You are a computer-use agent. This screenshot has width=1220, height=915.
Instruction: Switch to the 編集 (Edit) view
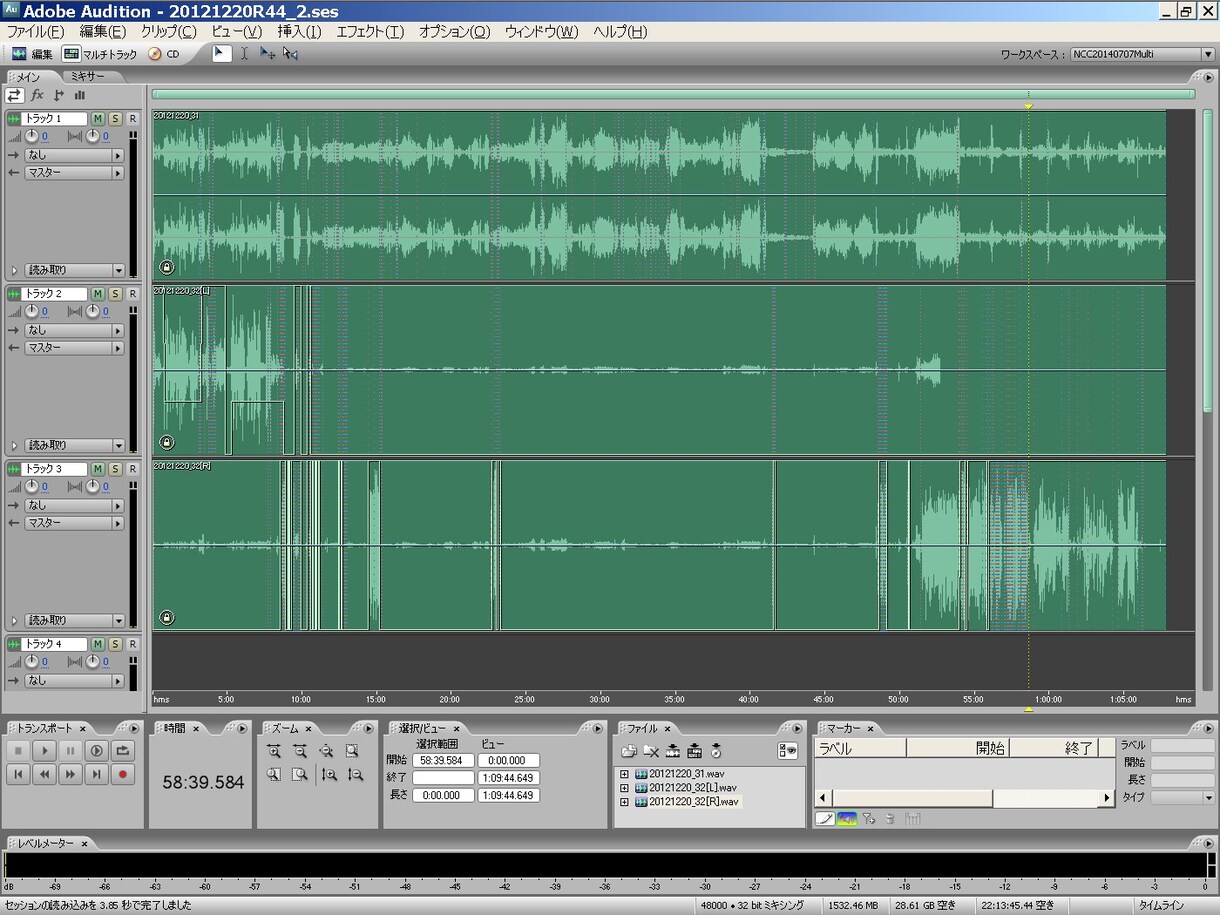(x=32, y=54)
